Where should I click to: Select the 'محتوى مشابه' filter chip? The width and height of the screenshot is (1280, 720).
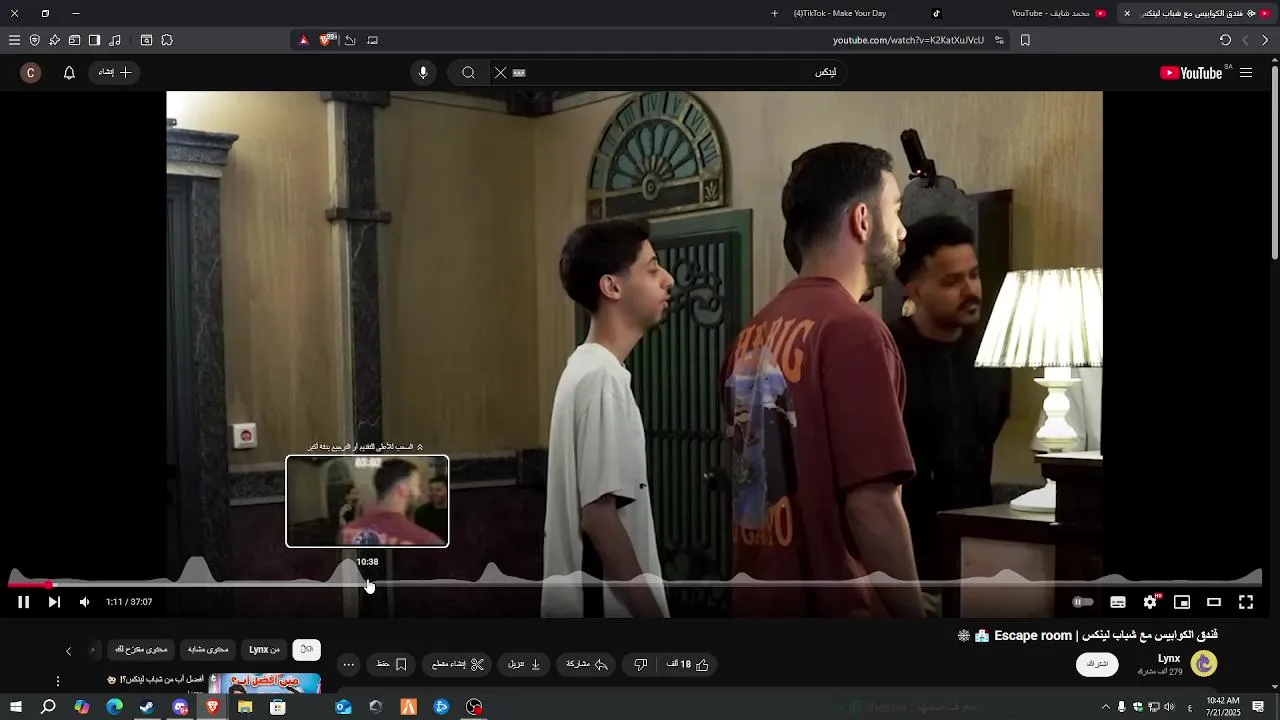(208, 649)
